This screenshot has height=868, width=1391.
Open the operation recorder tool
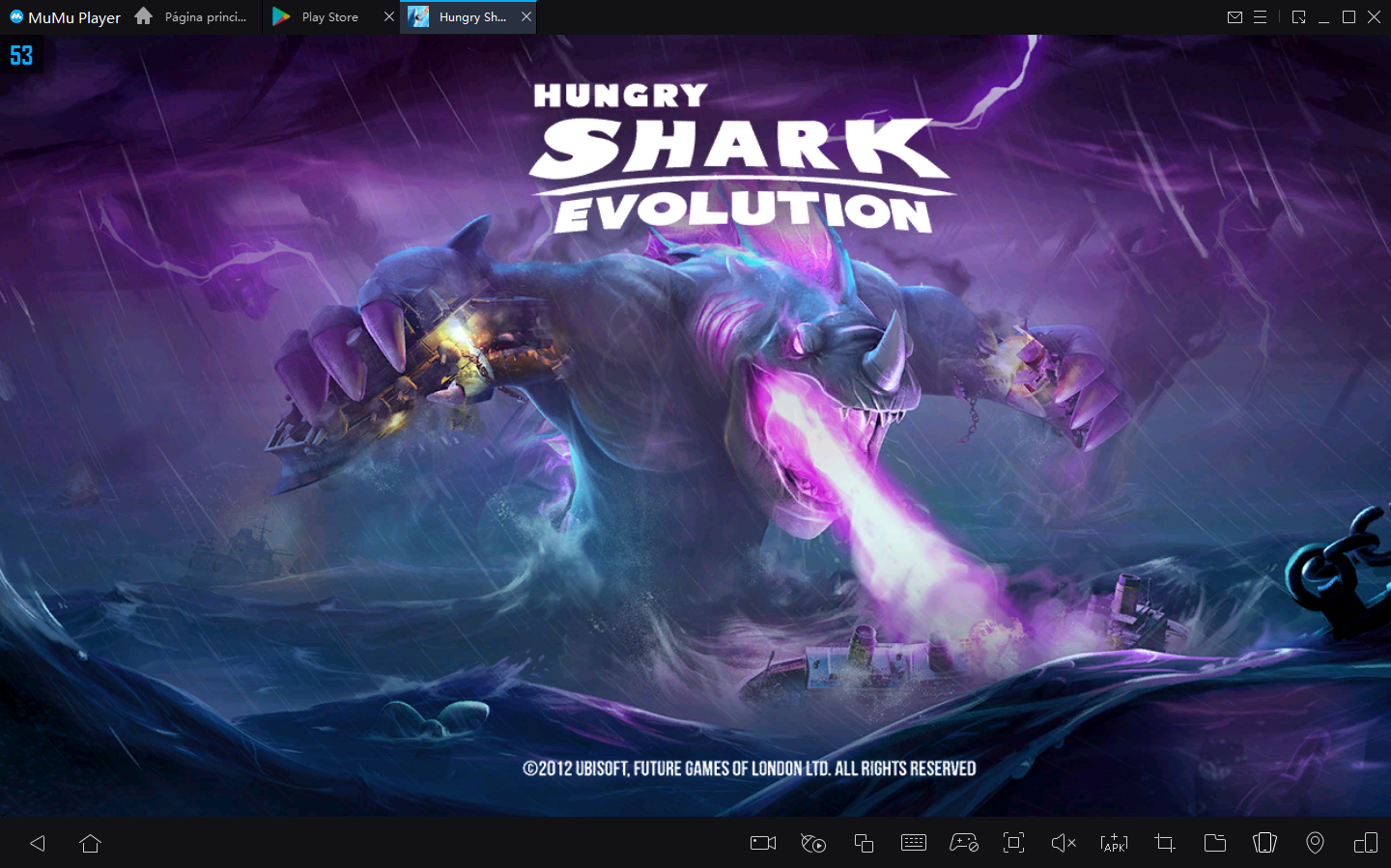(x=812, y=843)
